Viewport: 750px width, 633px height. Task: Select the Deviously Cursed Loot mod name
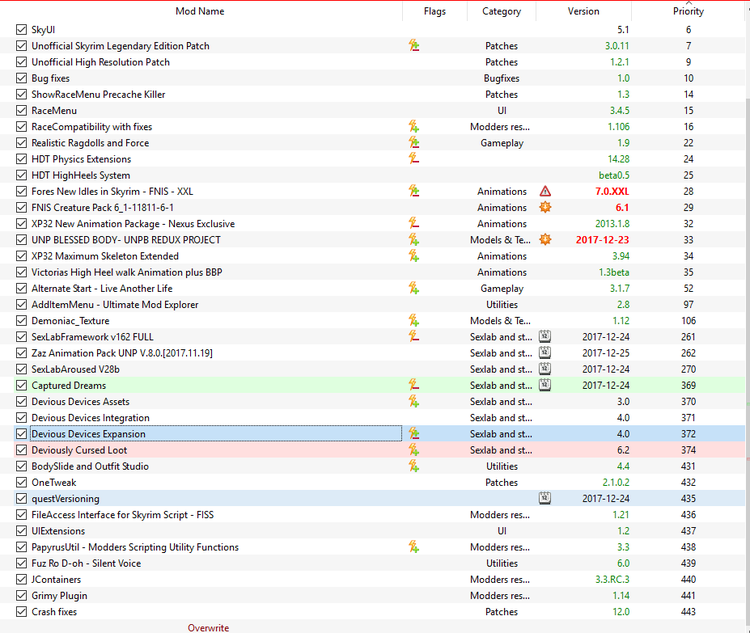[x=79, y=450]
